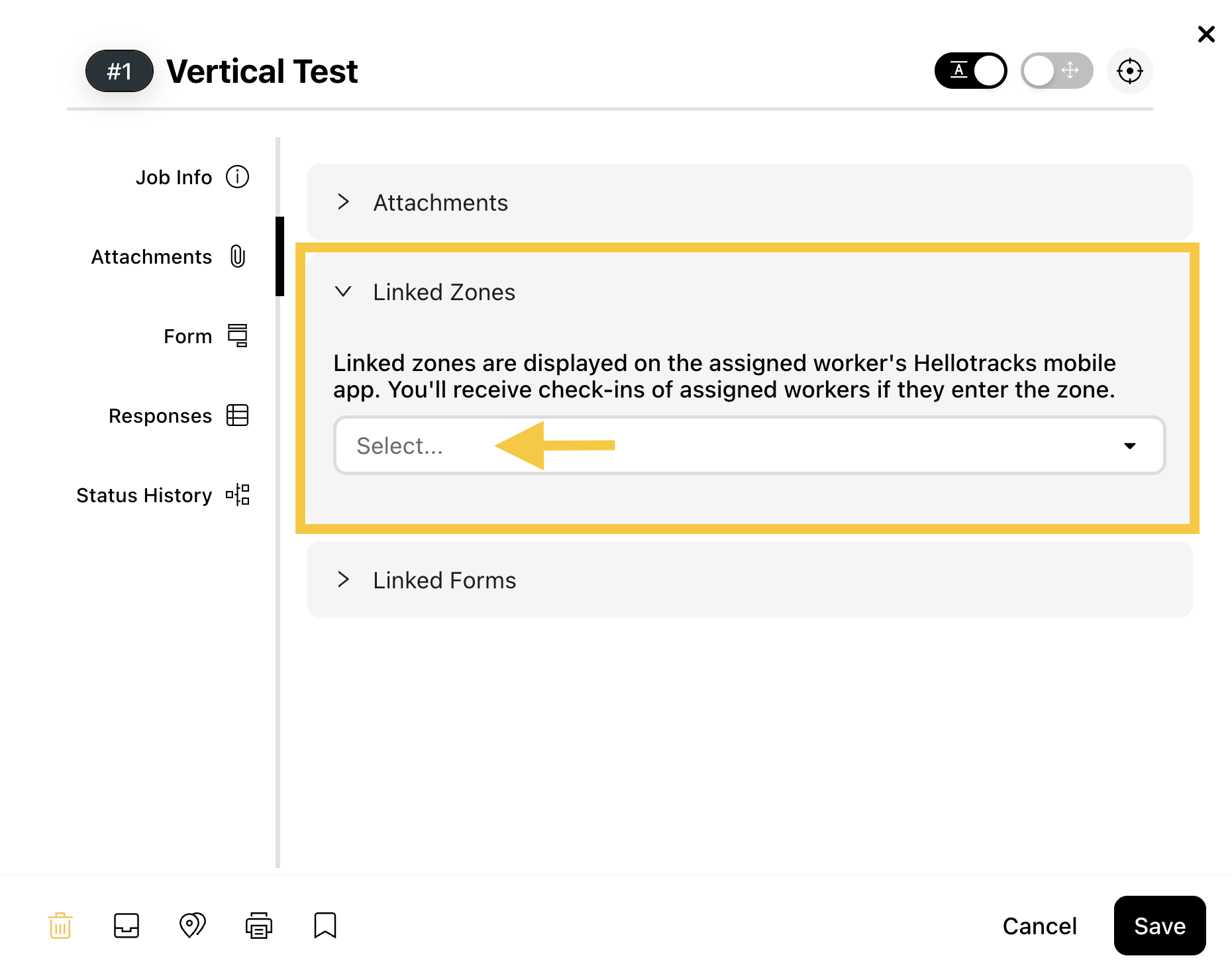Click the crosshair locate-on-map icon

1130,71
